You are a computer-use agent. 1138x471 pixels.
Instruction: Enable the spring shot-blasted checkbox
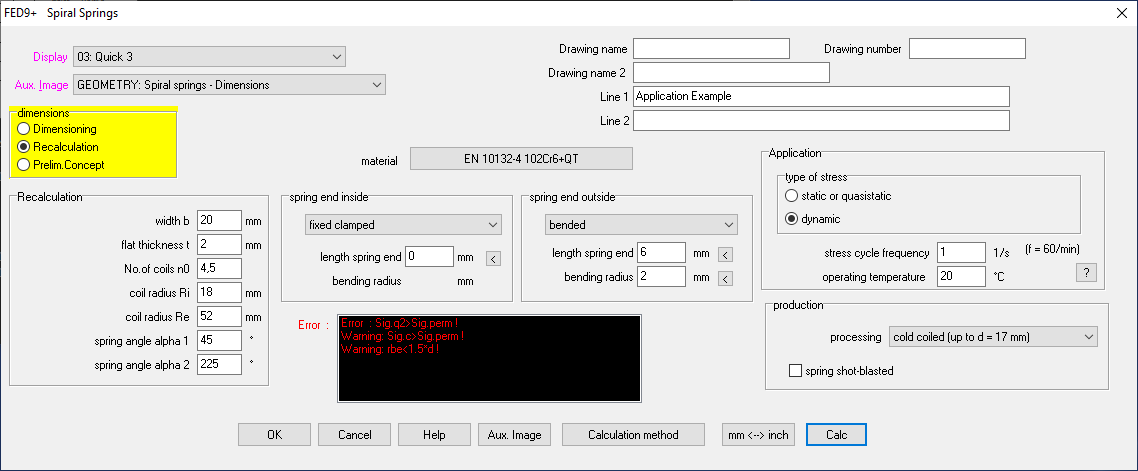[x=796, y=371]
